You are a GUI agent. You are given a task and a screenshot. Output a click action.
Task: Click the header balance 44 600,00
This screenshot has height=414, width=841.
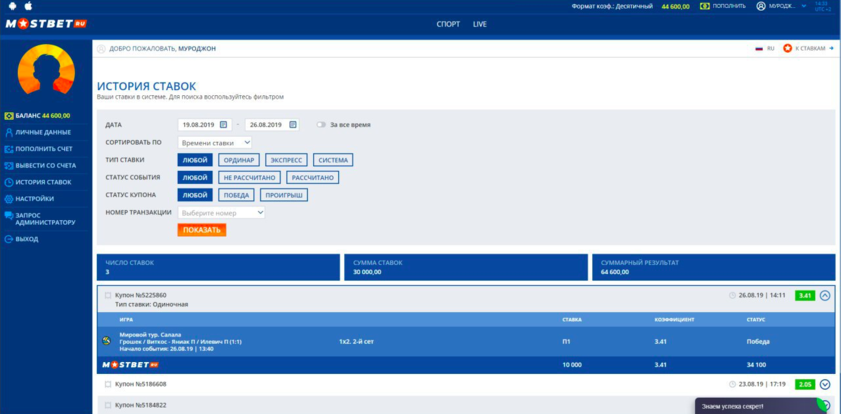tap(675, 6)
